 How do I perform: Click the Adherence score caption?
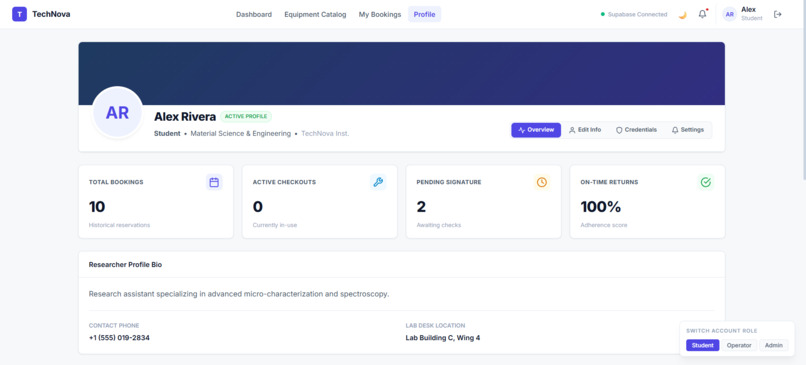pyautogui.click(x=603, y=225)
